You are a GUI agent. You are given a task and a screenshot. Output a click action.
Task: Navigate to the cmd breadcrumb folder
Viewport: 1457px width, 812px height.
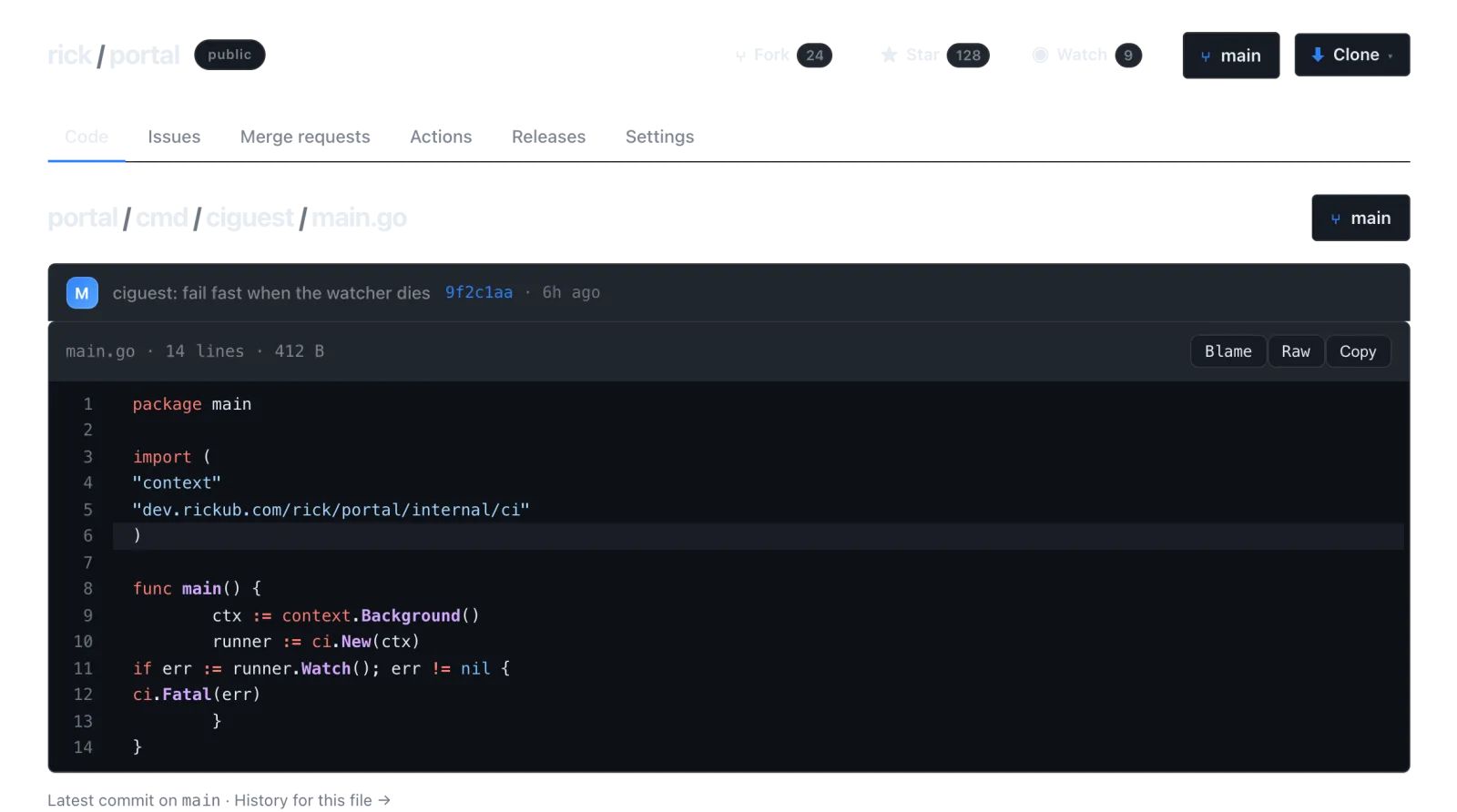tap(162, 218)
